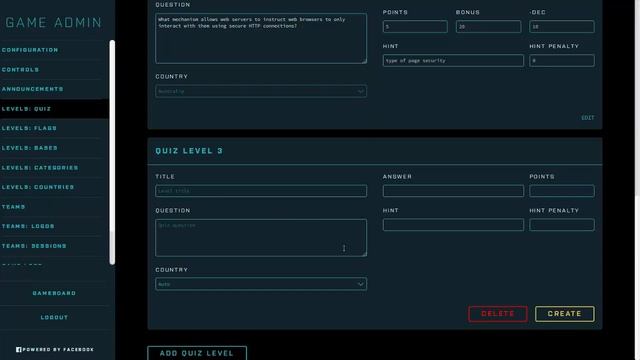The height and width of the screenshot is (360, 640).
Task: Click the Hint field in Quiz Level 3
Action: 453,224
